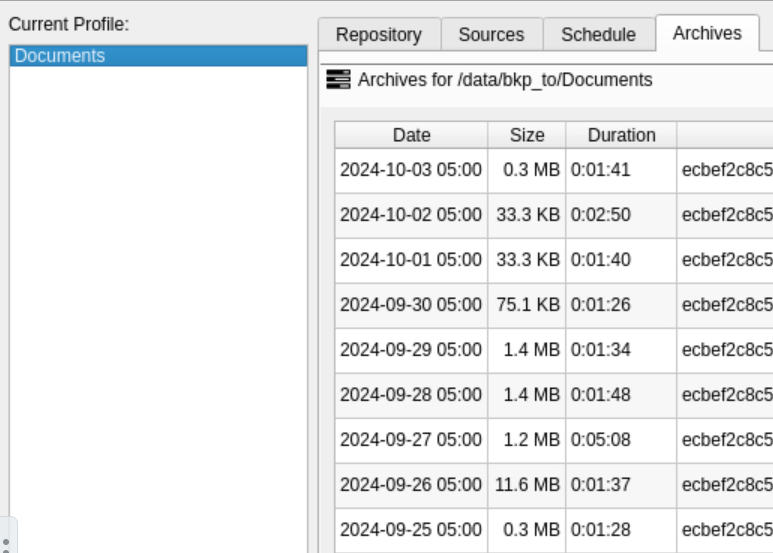
Task: Sort archives by Duration column header
Action: point(621,135)
